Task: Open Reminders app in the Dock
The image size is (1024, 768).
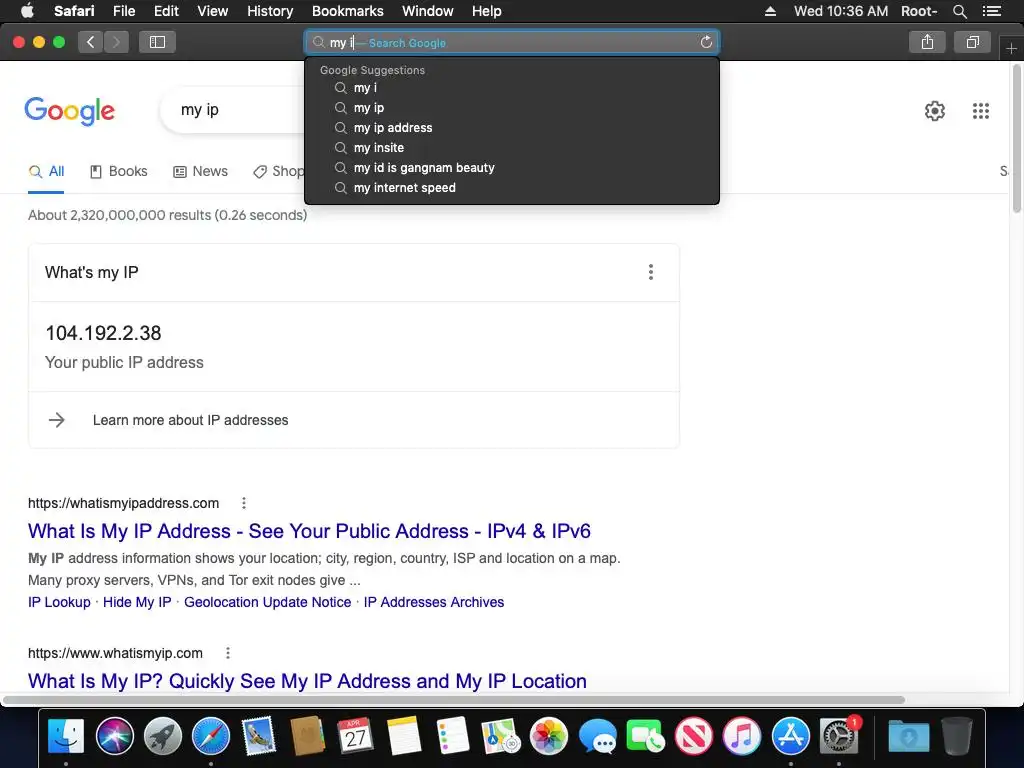Action: click(453, 736)
